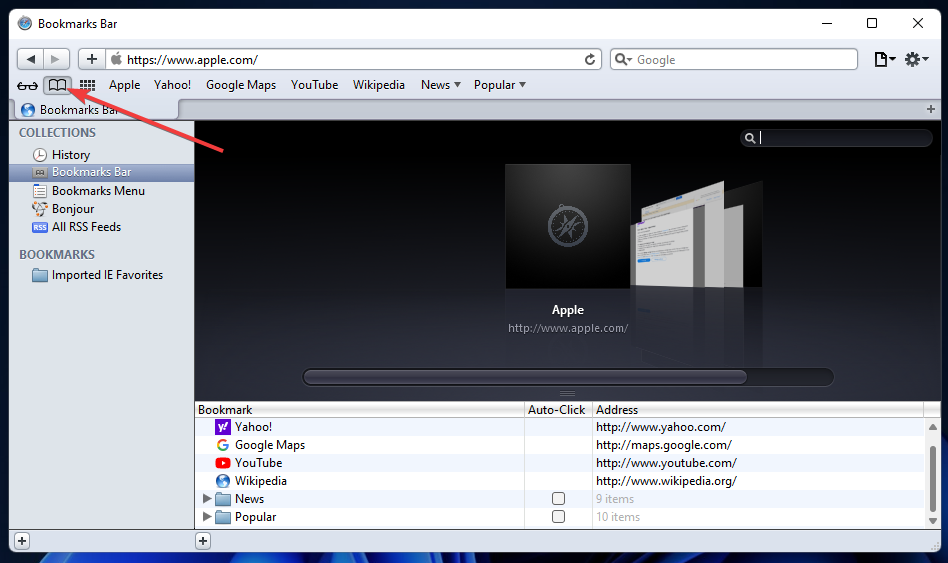This screenshot has height=563, width=948.
Task: Open the page menu document icon
Action: (885, 59)
